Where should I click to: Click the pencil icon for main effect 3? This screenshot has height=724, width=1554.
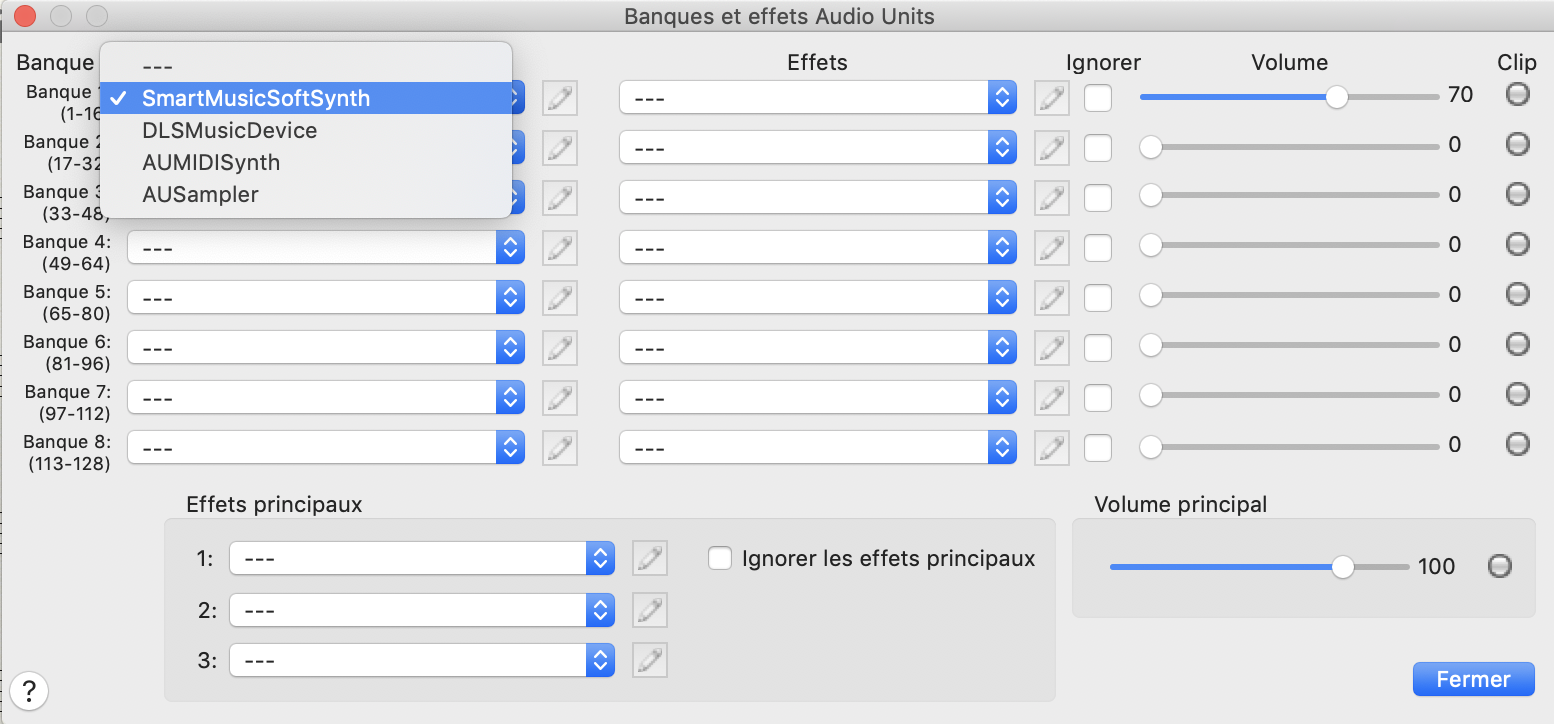(650, 660)
